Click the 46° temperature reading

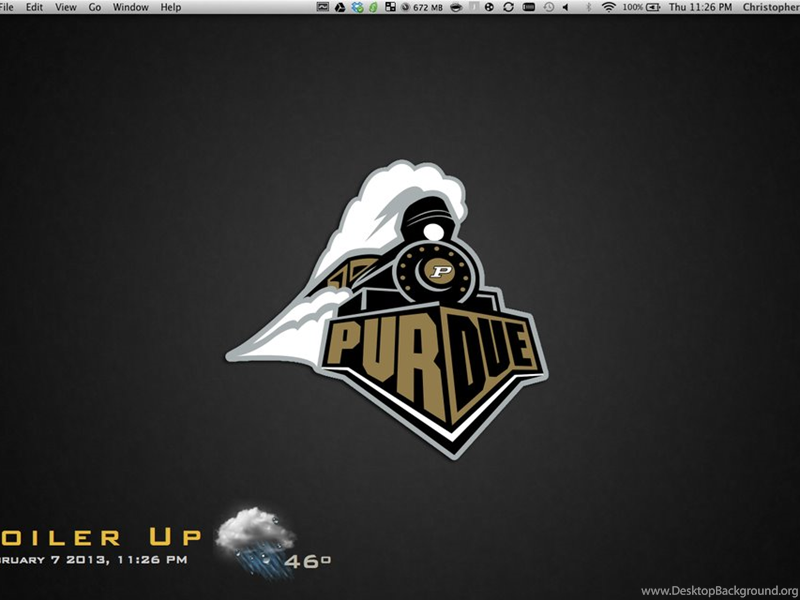(x=308, y=562)
